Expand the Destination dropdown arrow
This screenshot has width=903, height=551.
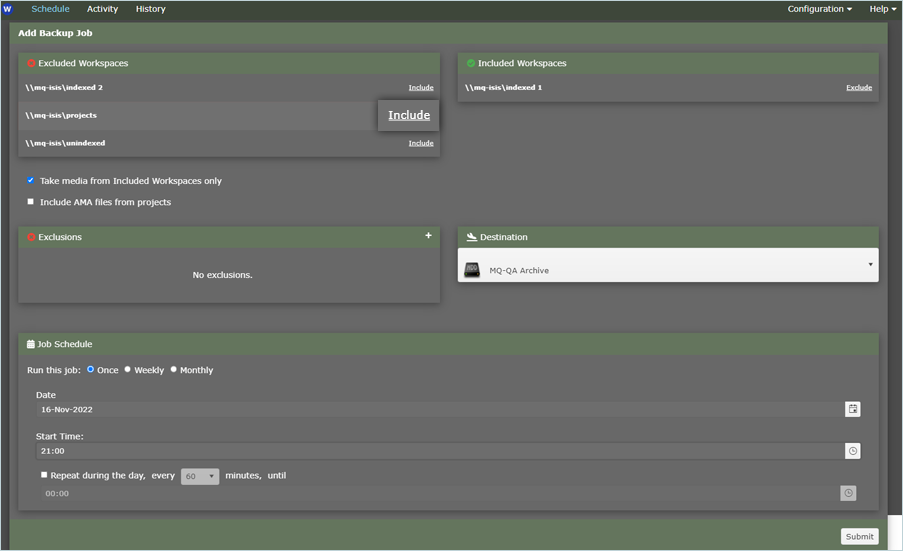click(870, 265)
